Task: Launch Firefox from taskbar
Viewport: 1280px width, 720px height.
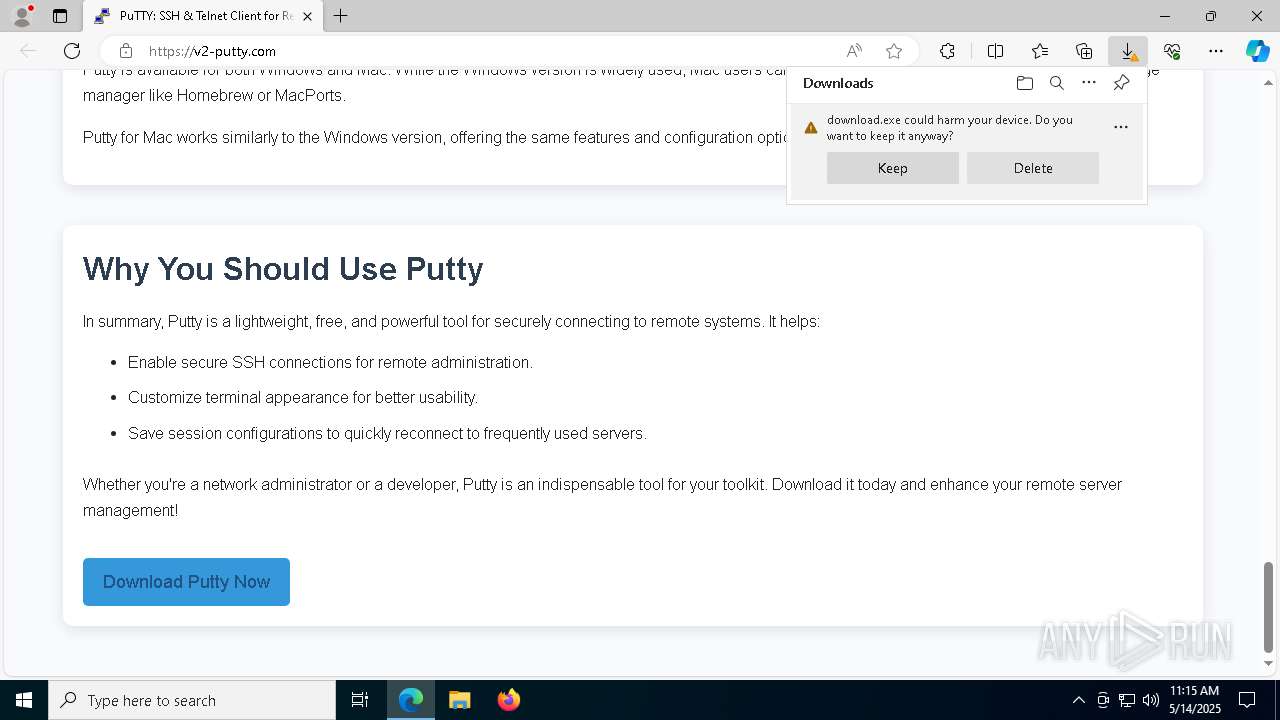Action: pos(509,700)
